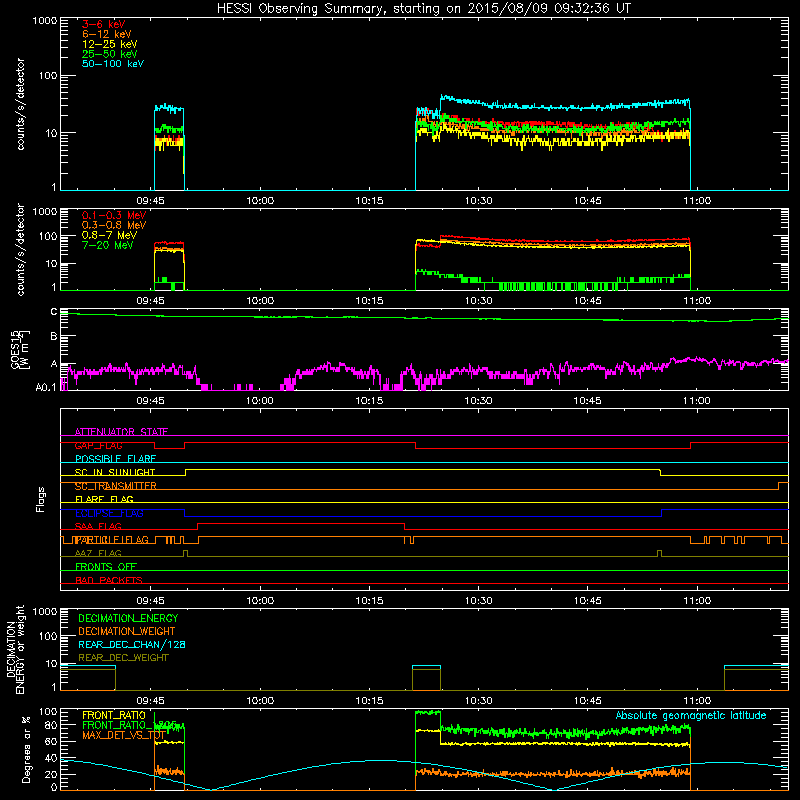Image resolution: width=800 pixels, height=800 pixels.
Task: Click the 0.8-7 MeV legend label
Action: [109, 235]
